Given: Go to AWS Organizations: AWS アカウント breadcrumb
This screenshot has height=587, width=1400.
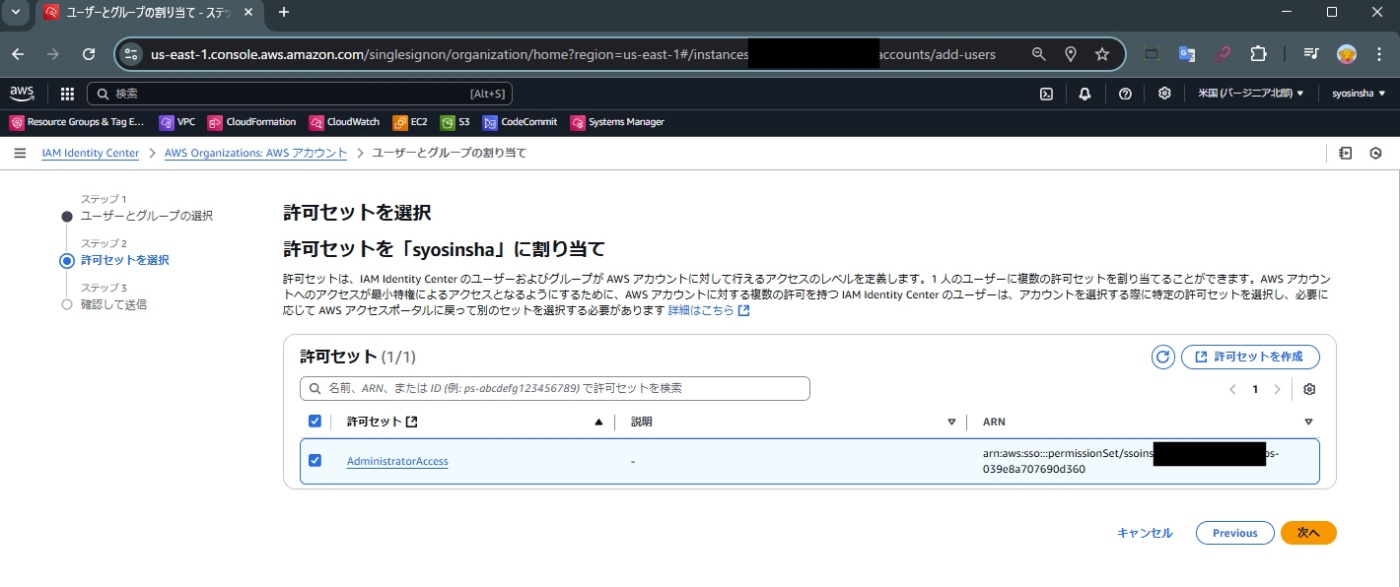Looking at the screenshot, I should click(255, 153).
